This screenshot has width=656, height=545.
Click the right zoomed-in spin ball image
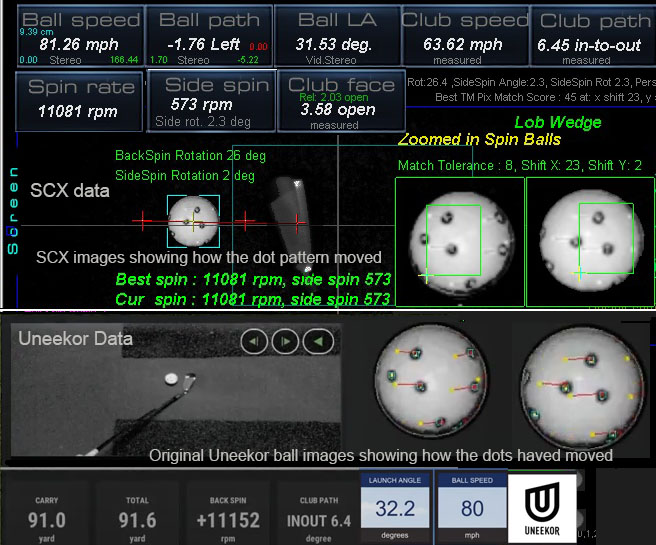(590, 241)
